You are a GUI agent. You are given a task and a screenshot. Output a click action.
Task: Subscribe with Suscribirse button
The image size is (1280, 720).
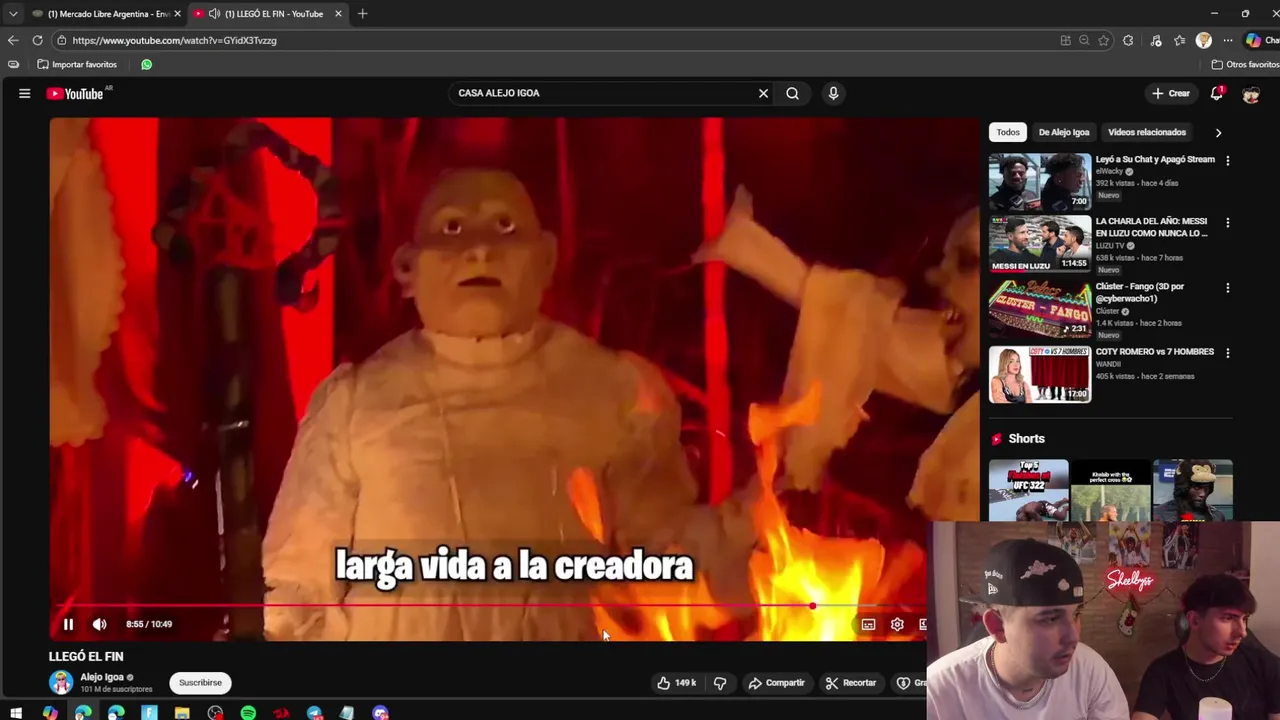pos(200,683)
